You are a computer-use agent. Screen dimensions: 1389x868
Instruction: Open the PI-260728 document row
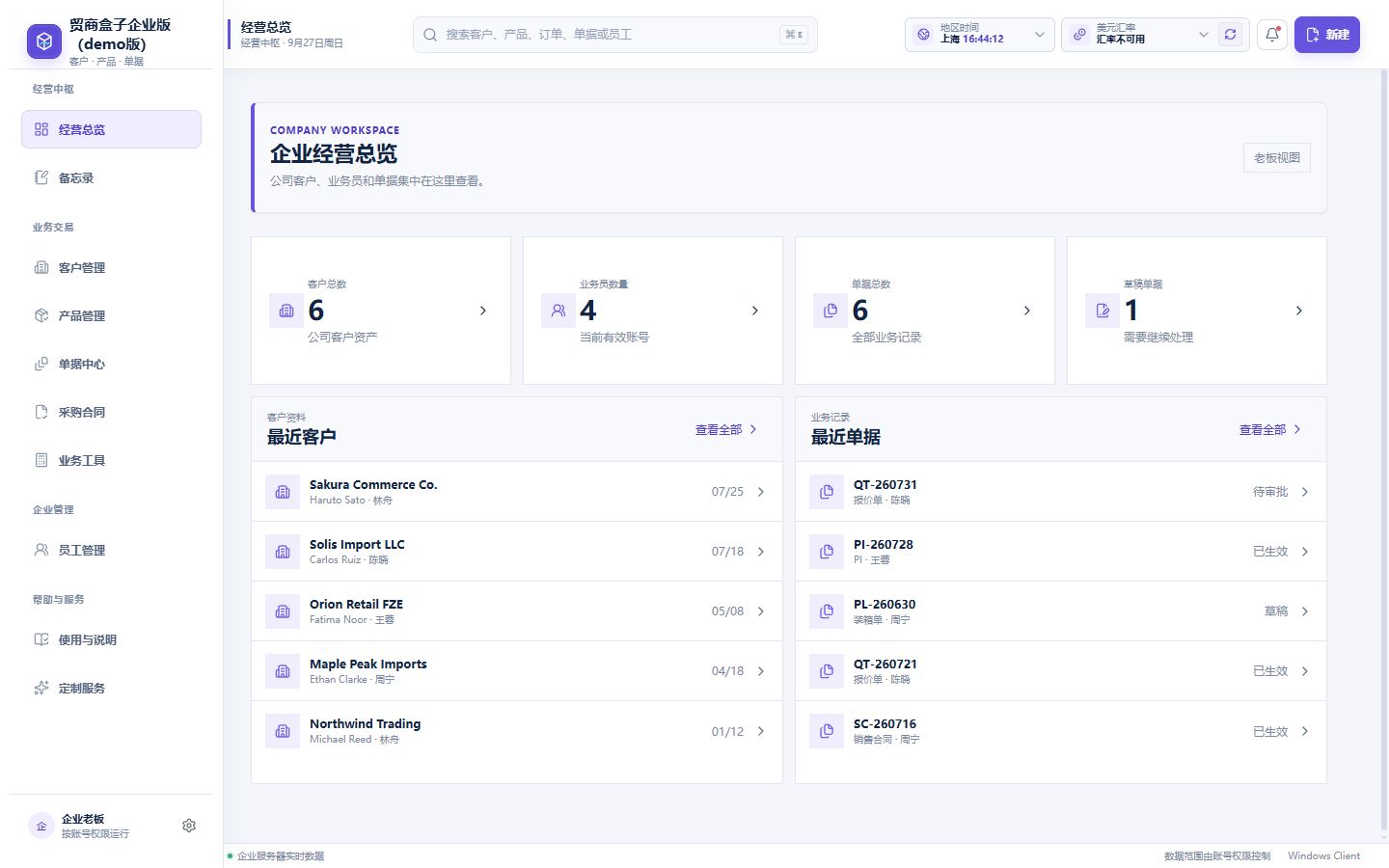(1061, 552)
